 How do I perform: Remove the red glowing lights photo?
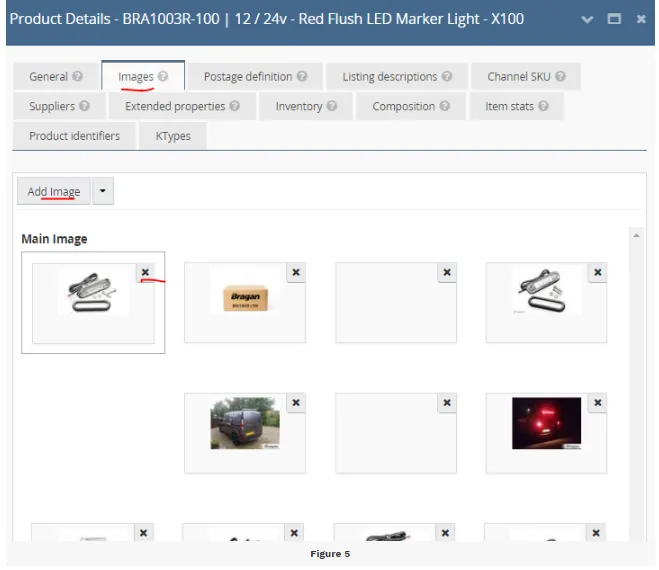(598, 403)
